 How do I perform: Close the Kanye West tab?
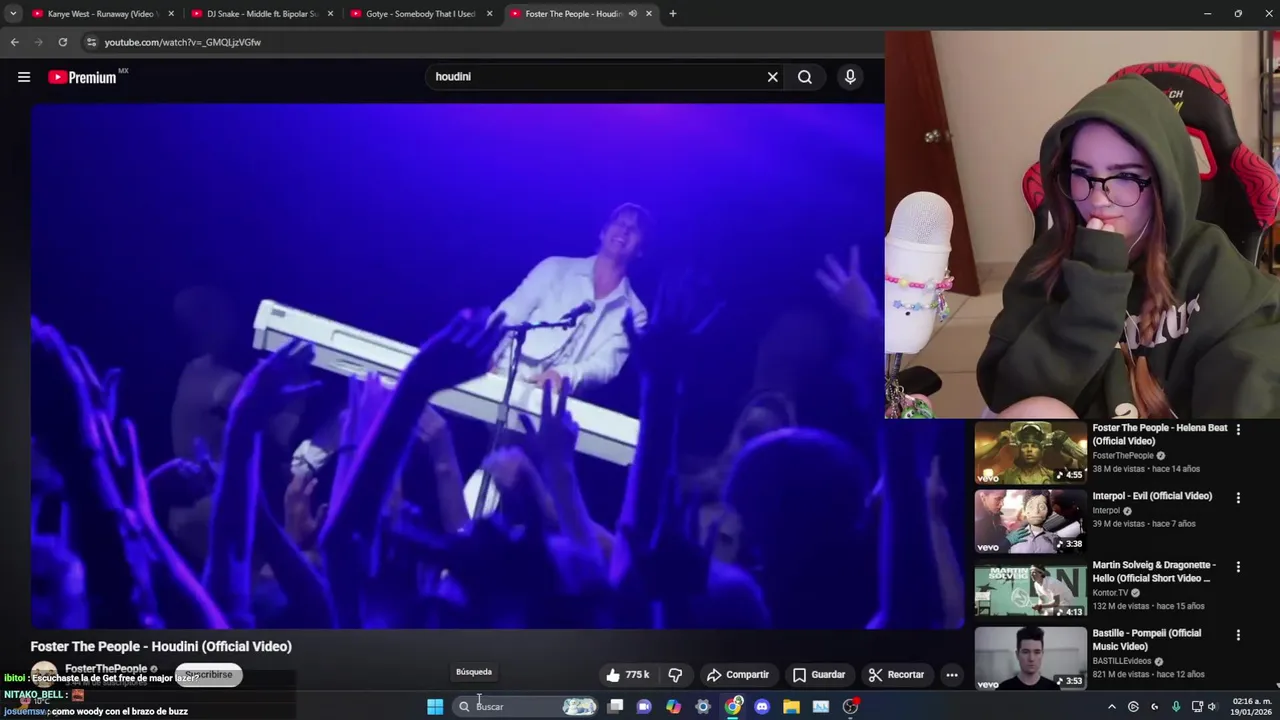click(171, 14)
